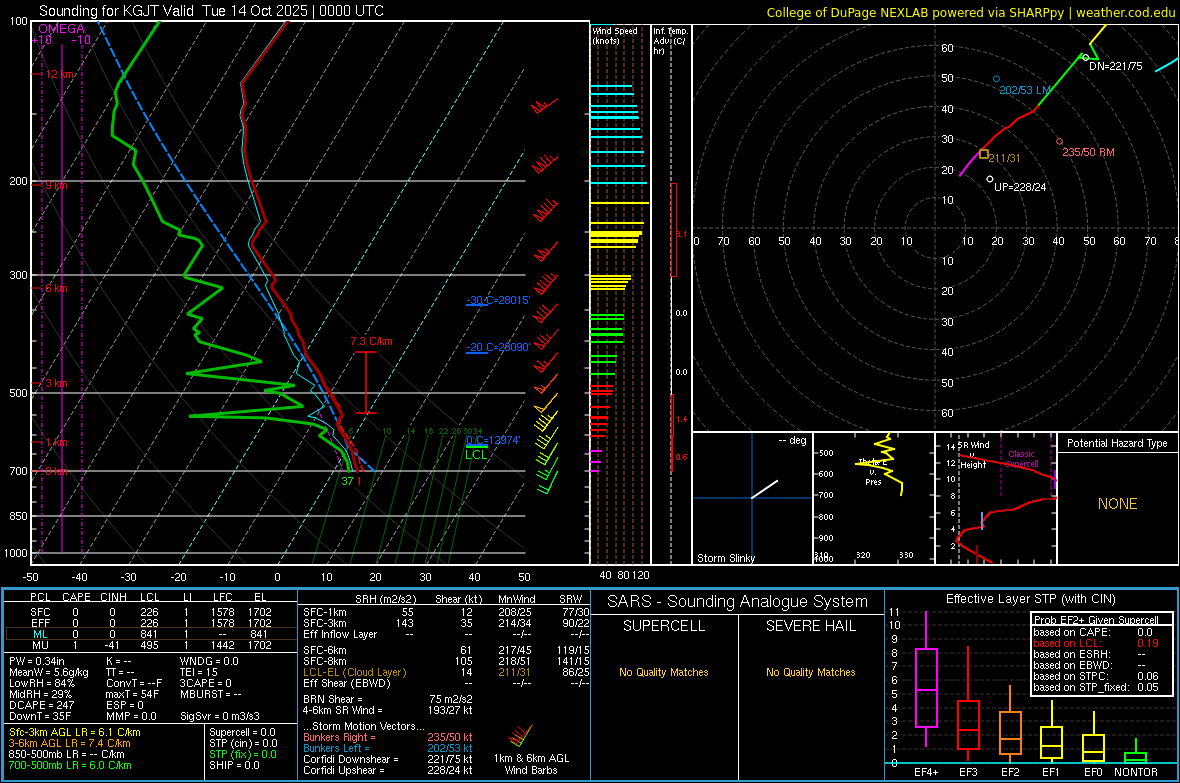
Task: Click the green NONTOR box plot
Action: (1136, 753)
